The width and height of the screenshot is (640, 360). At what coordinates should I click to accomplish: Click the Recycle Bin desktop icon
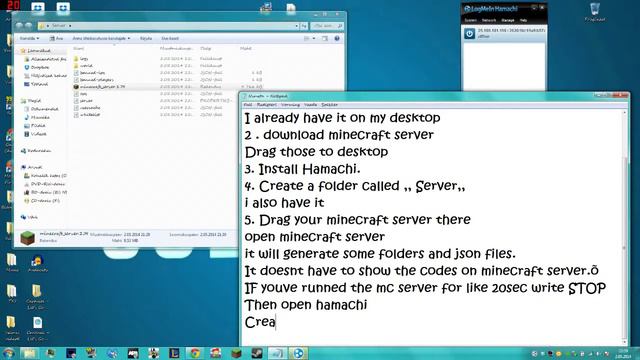tap(595, 12)
